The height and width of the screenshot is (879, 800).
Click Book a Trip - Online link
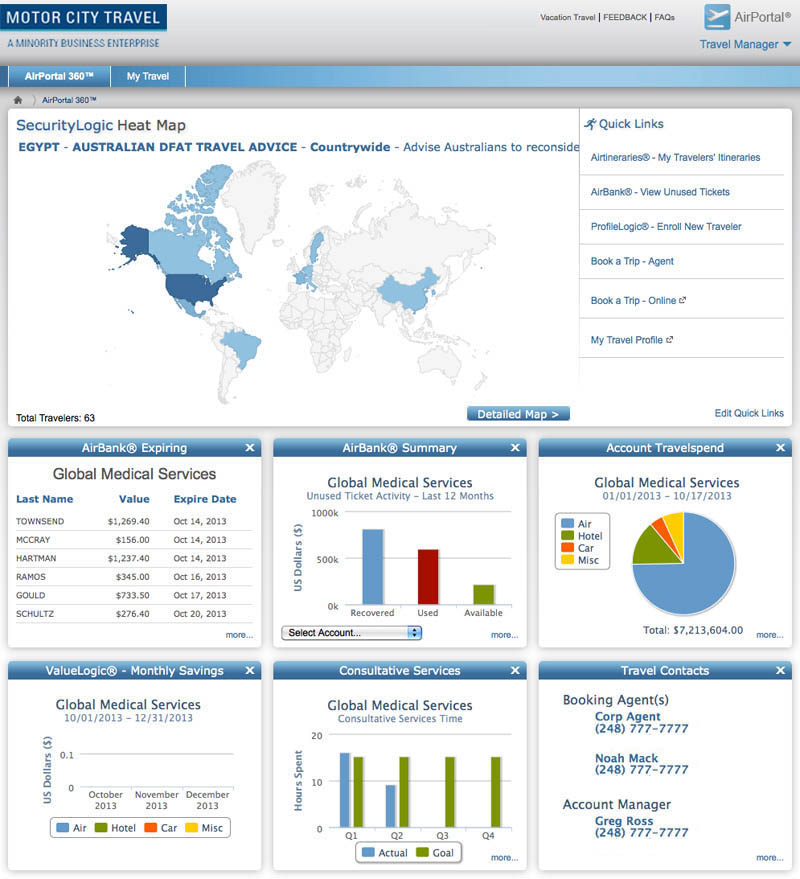633,300
